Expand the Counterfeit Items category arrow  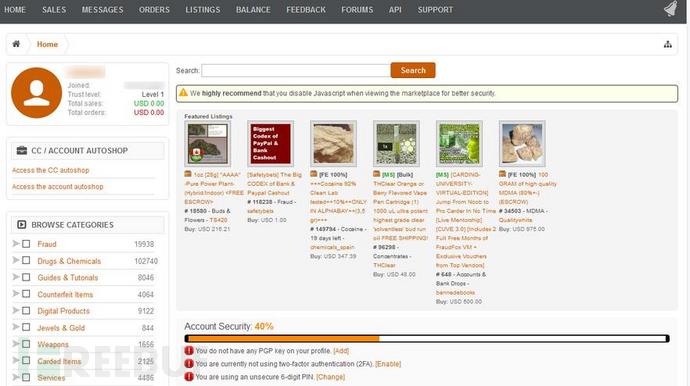pyautogui.click(x=16, y=294)
